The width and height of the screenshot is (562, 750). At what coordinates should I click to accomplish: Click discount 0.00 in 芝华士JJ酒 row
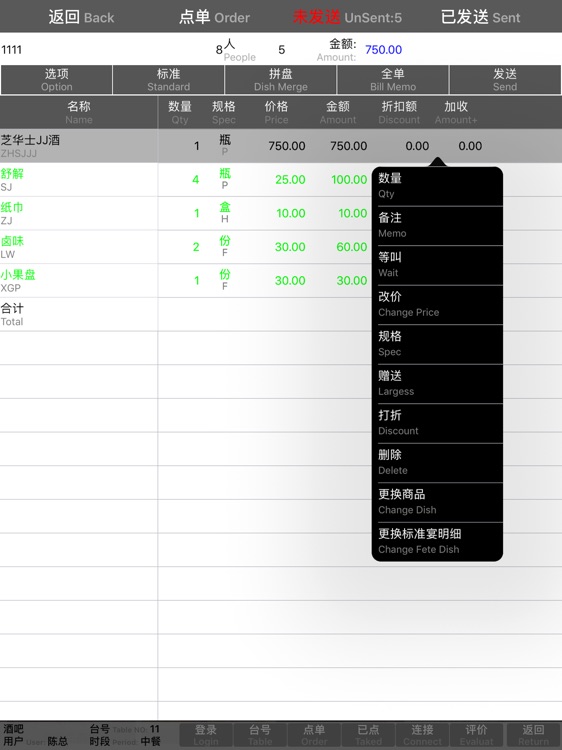417,146
